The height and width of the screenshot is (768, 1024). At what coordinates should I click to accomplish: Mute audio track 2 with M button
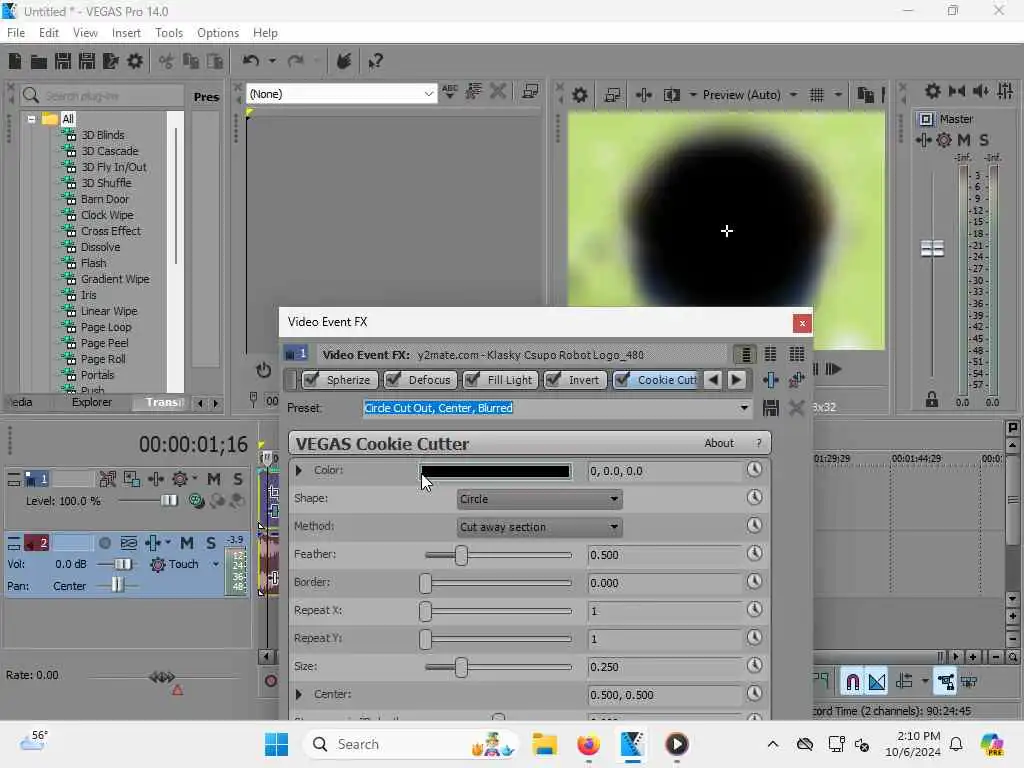coord(187,543)
